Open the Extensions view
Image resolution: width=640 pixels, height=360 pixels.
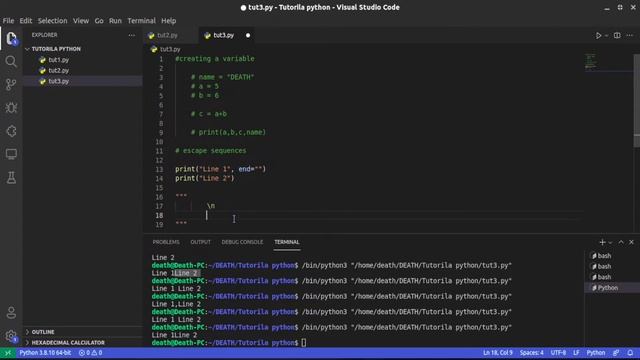tap(11, 131)
